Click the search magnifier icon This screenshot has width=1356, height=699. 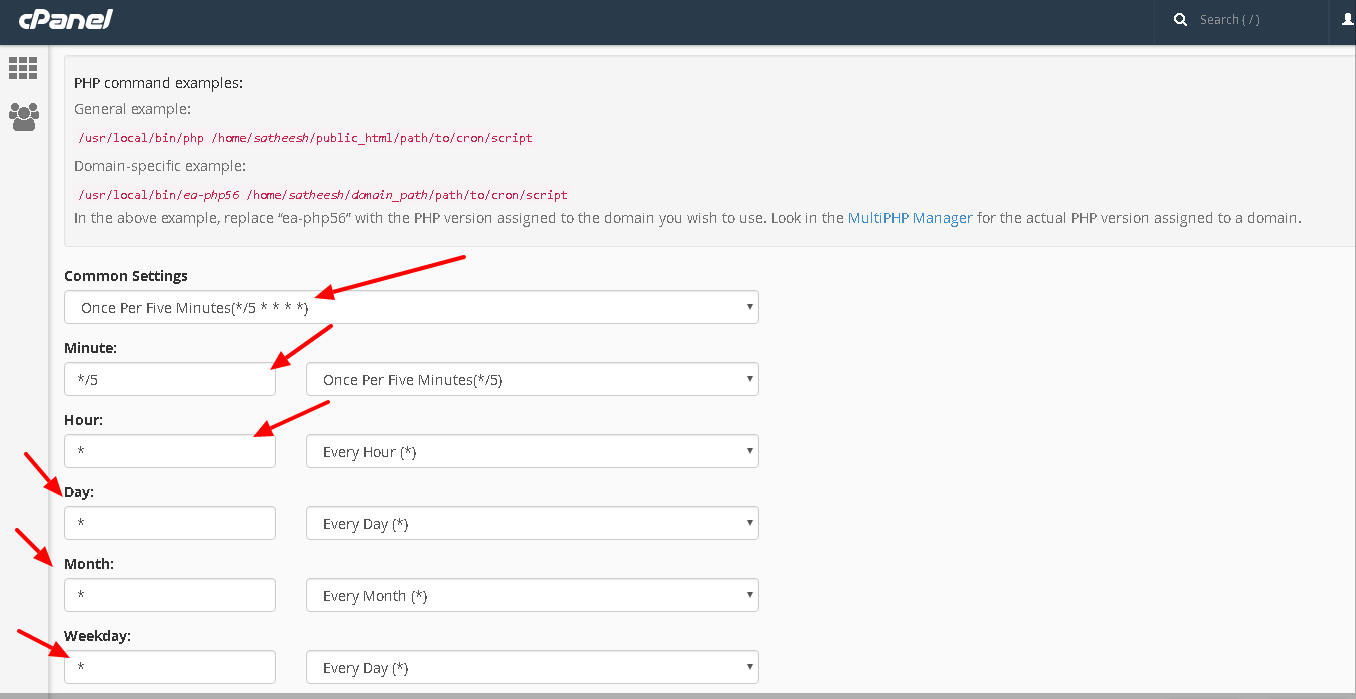coord(1180,19)
